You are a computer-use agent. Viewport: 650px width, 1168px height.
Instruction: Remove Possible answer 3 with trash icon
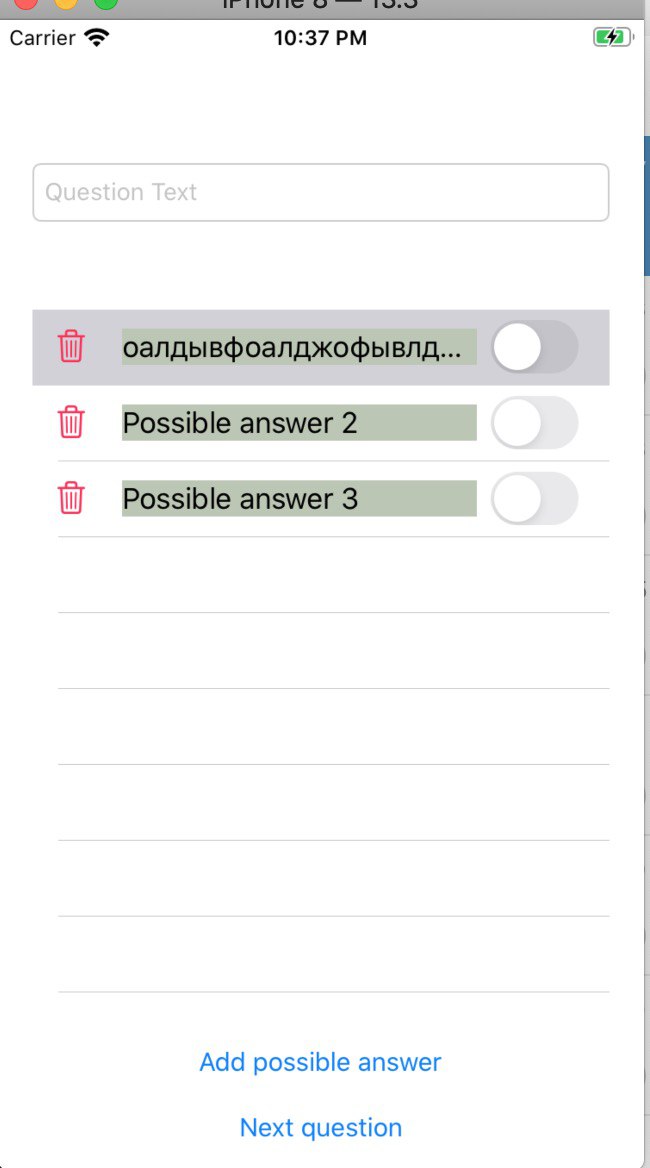(x=71, y=498)
